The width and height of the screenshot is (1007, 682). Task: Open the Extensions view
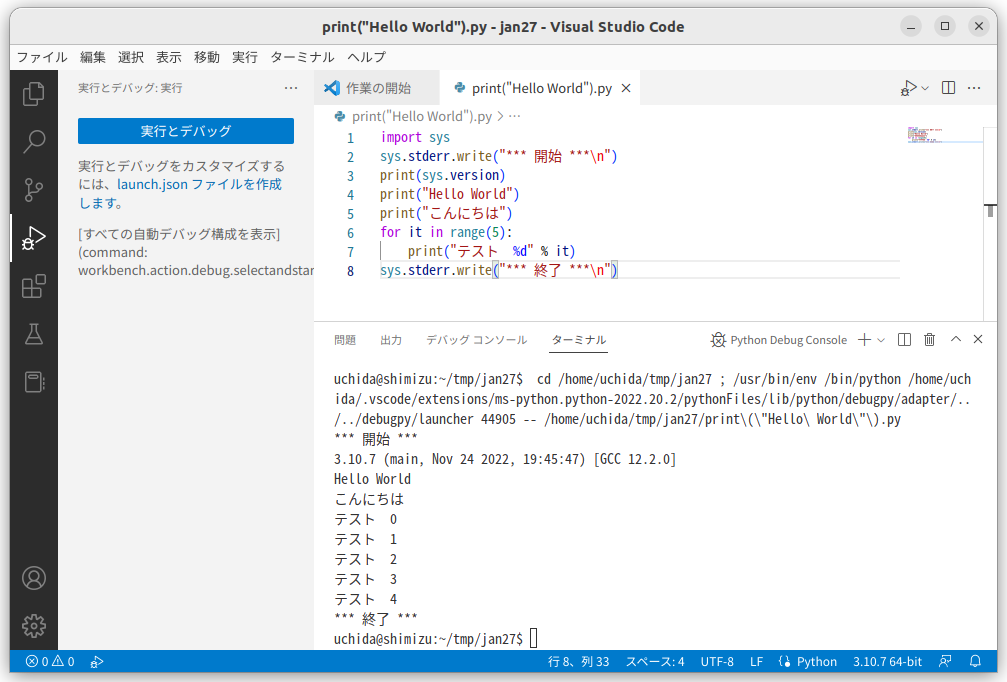33,286
